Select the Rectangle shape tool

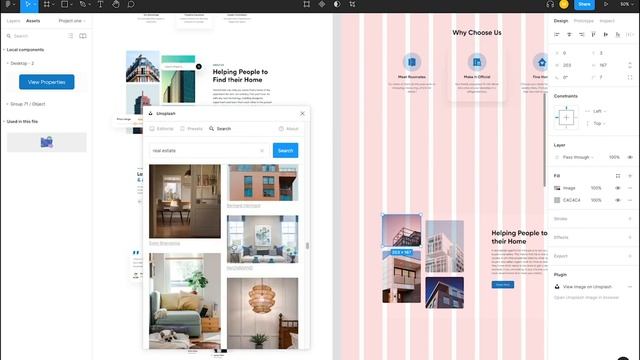(x=64, y=4)
